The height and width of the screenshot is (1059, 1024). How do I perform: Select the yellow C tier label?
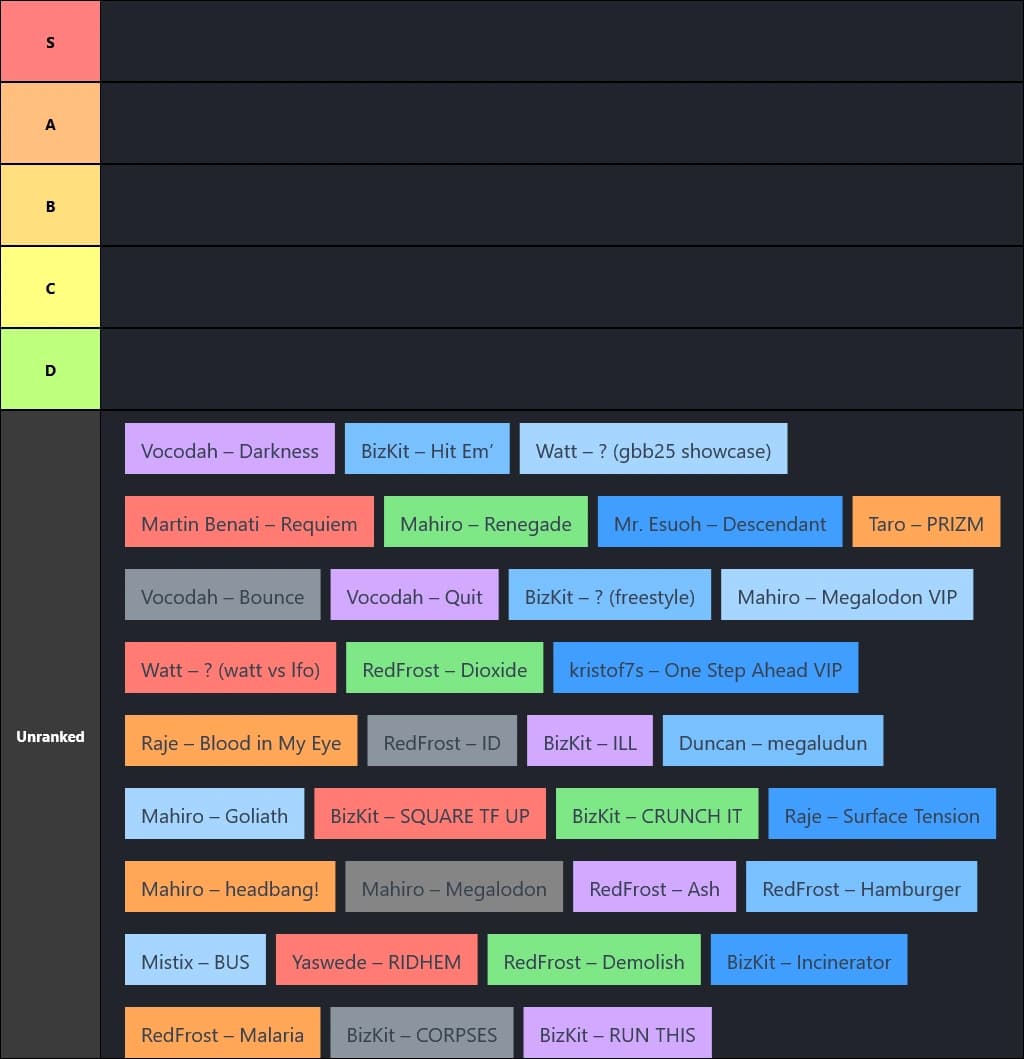pos(50,288)
